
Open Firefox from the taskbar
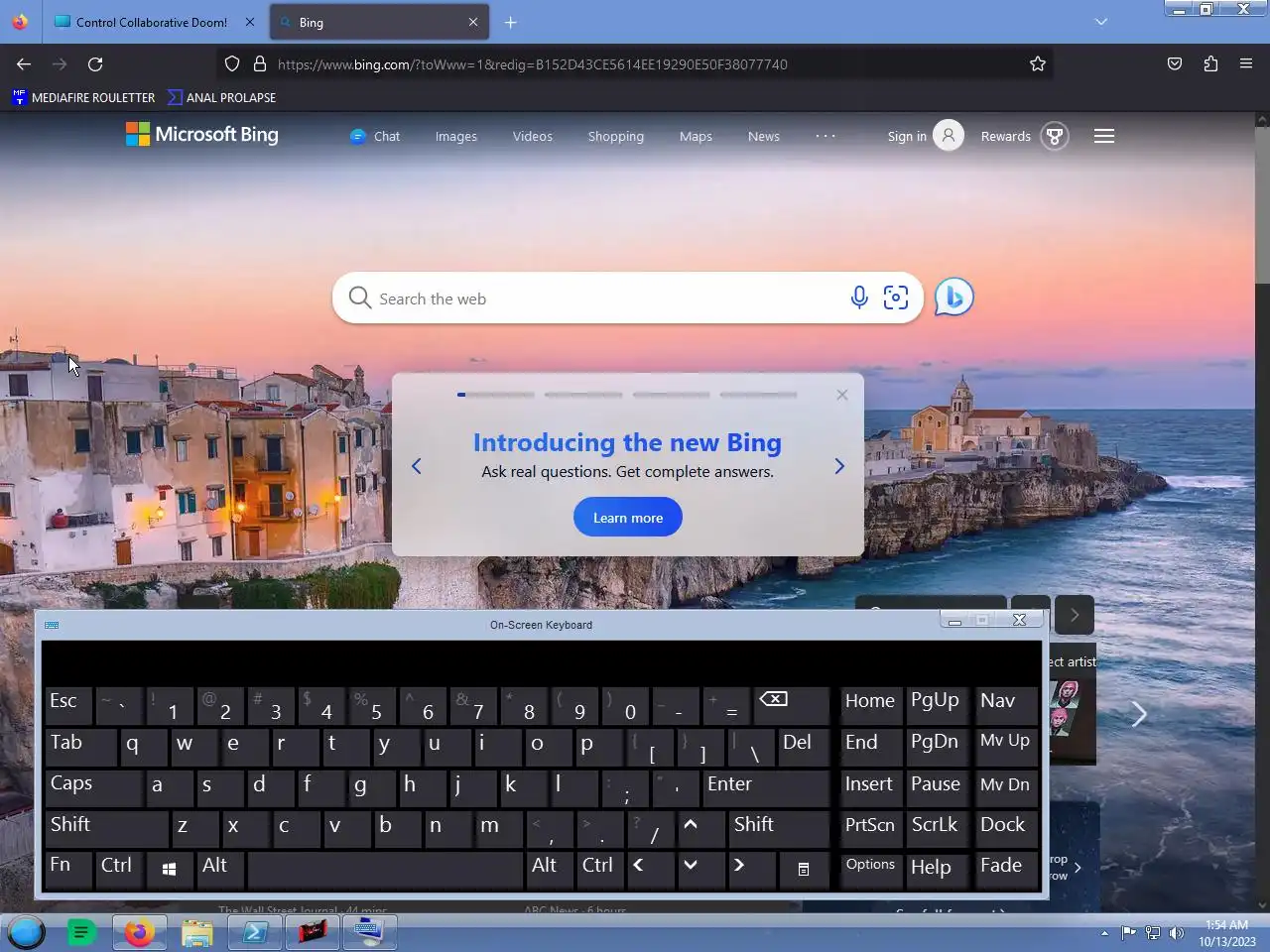tap(139, 932)
